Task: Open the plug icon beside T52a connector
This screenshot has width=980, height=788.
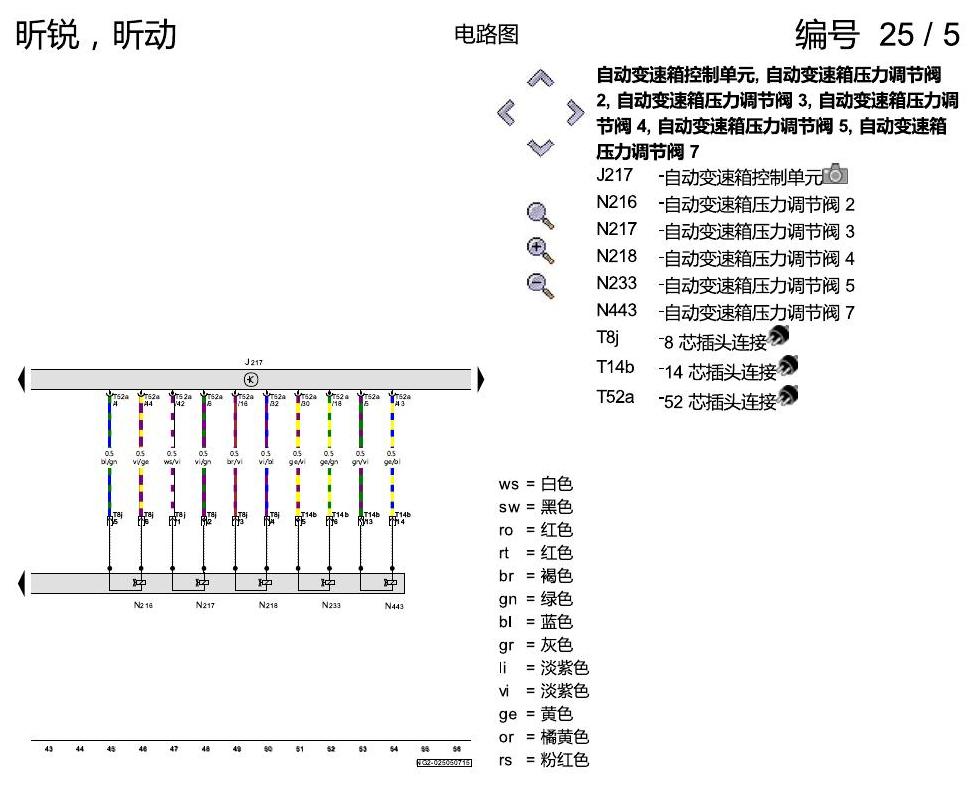Action: point(788,396)
